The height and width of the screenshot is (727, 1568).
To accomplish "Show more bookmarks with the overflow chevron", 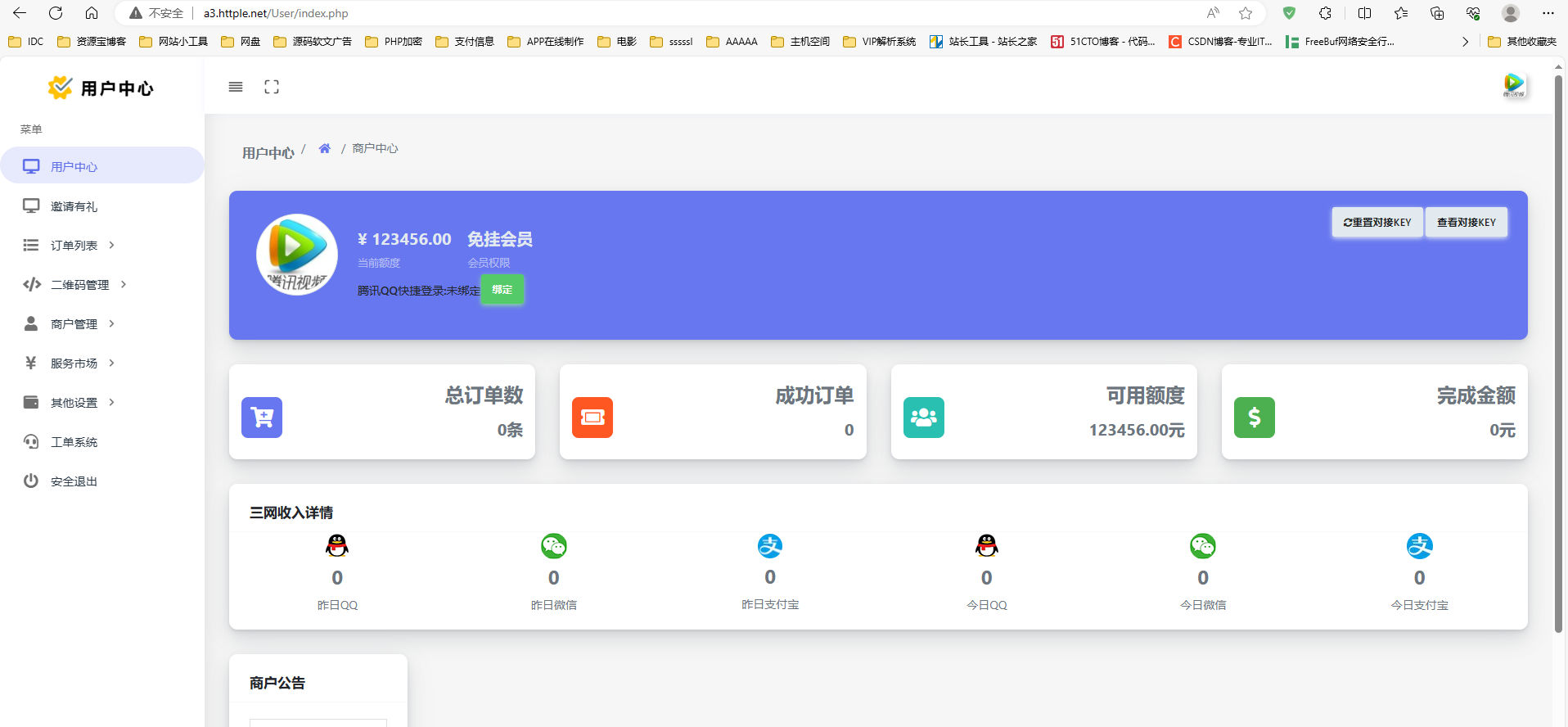I will 1465,42.
